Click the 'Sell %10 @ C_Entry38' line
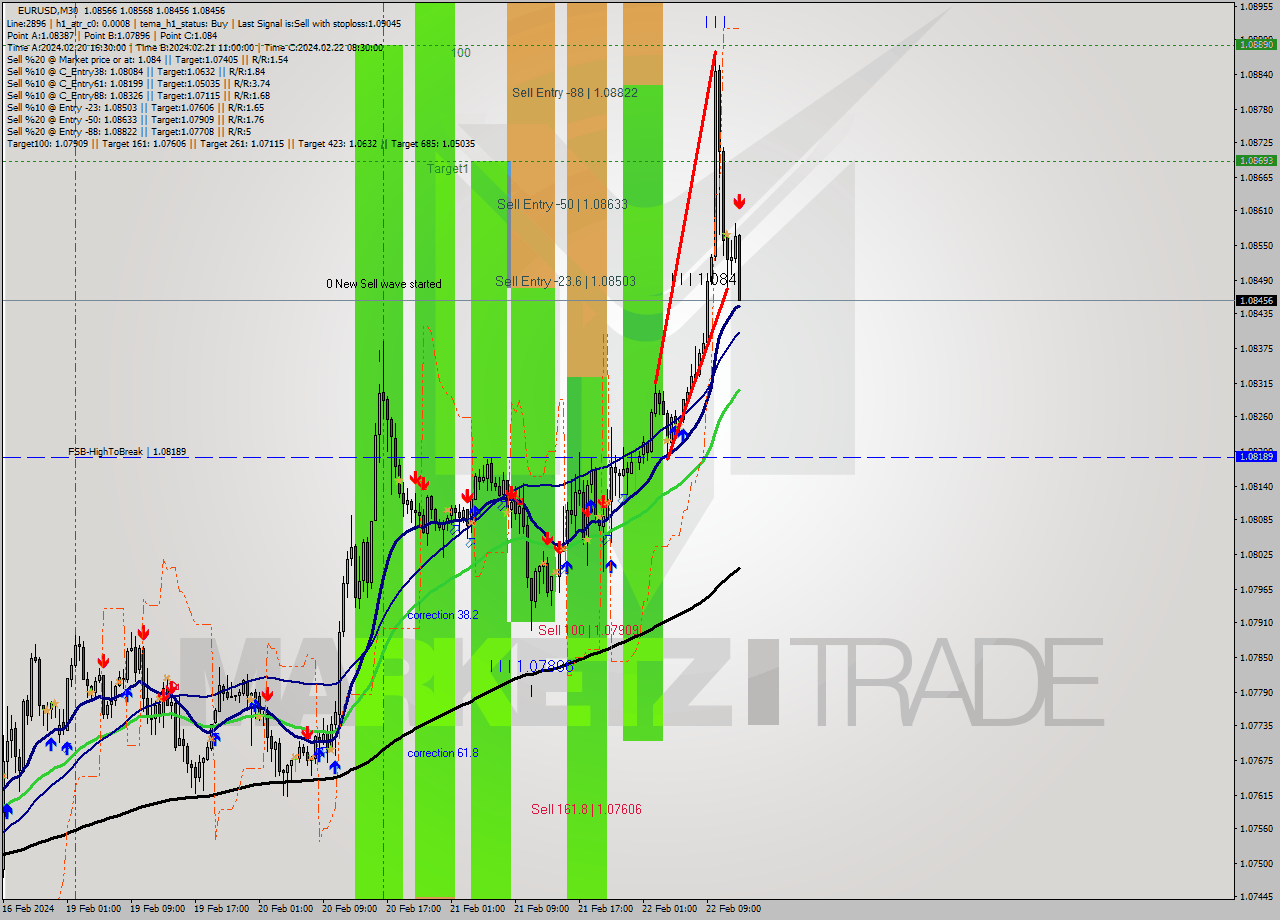 click(136, 71)
